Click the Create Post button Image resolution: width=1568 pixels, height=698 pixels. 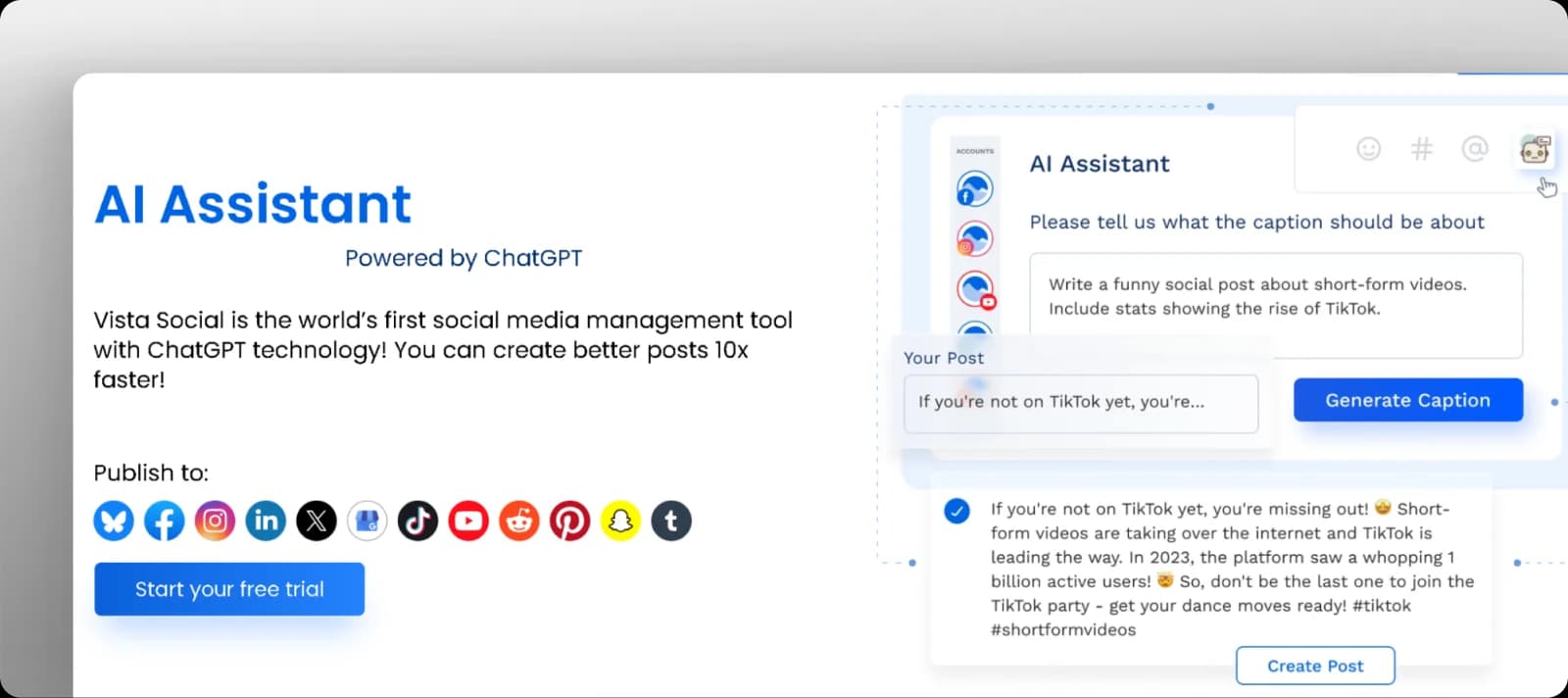(1315, 666)
